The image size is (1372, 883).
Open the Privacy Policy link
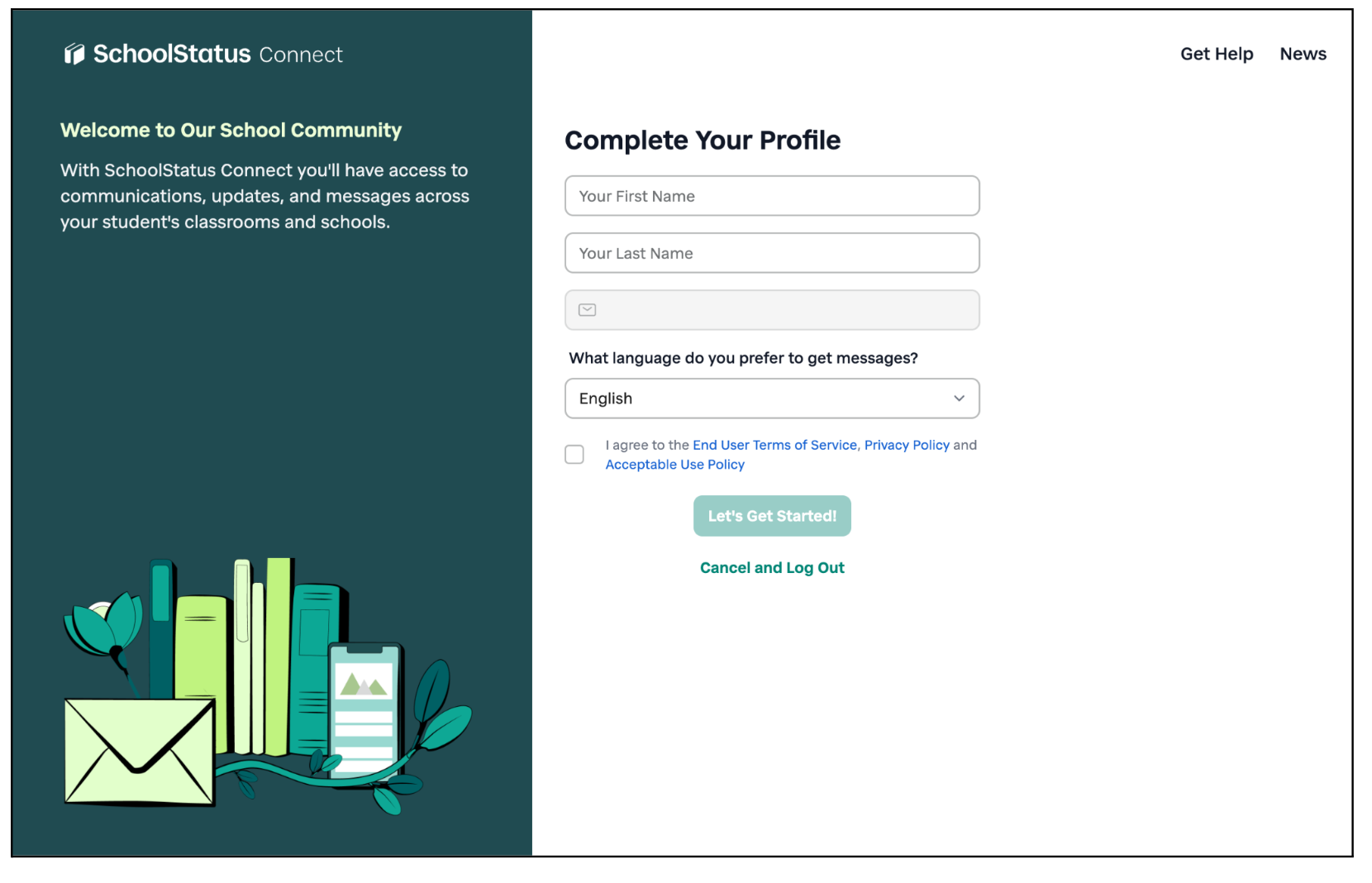907,445
